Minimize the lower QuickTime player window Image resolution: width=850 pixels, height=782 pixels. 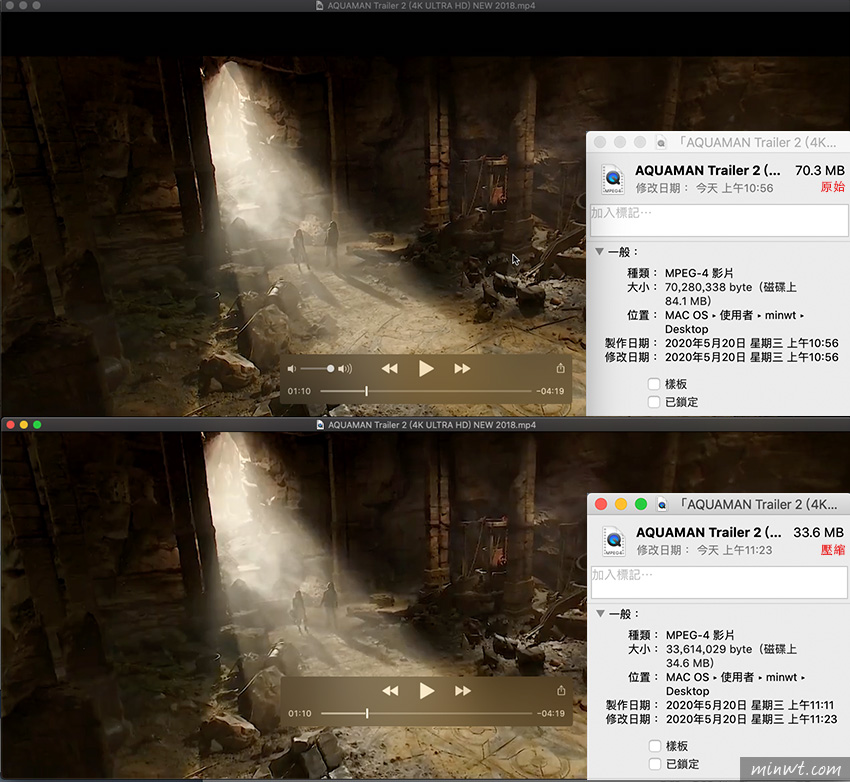23,424
